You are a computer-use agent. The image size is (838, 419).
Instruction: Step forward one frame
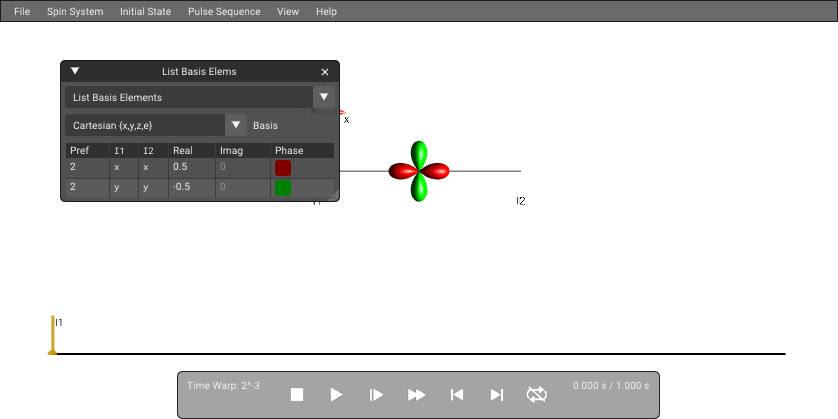click(376, 395)
